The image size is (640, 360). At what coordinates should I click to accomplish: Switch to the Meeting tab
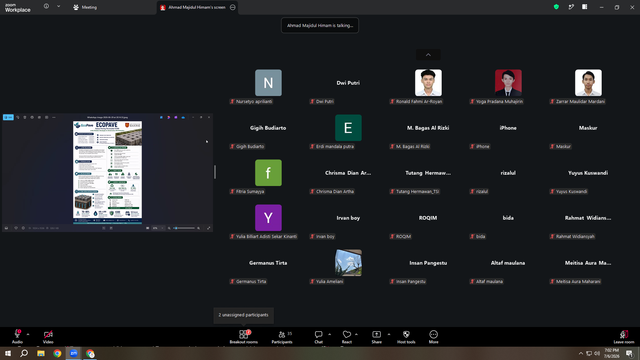click(x=85, y=7)
